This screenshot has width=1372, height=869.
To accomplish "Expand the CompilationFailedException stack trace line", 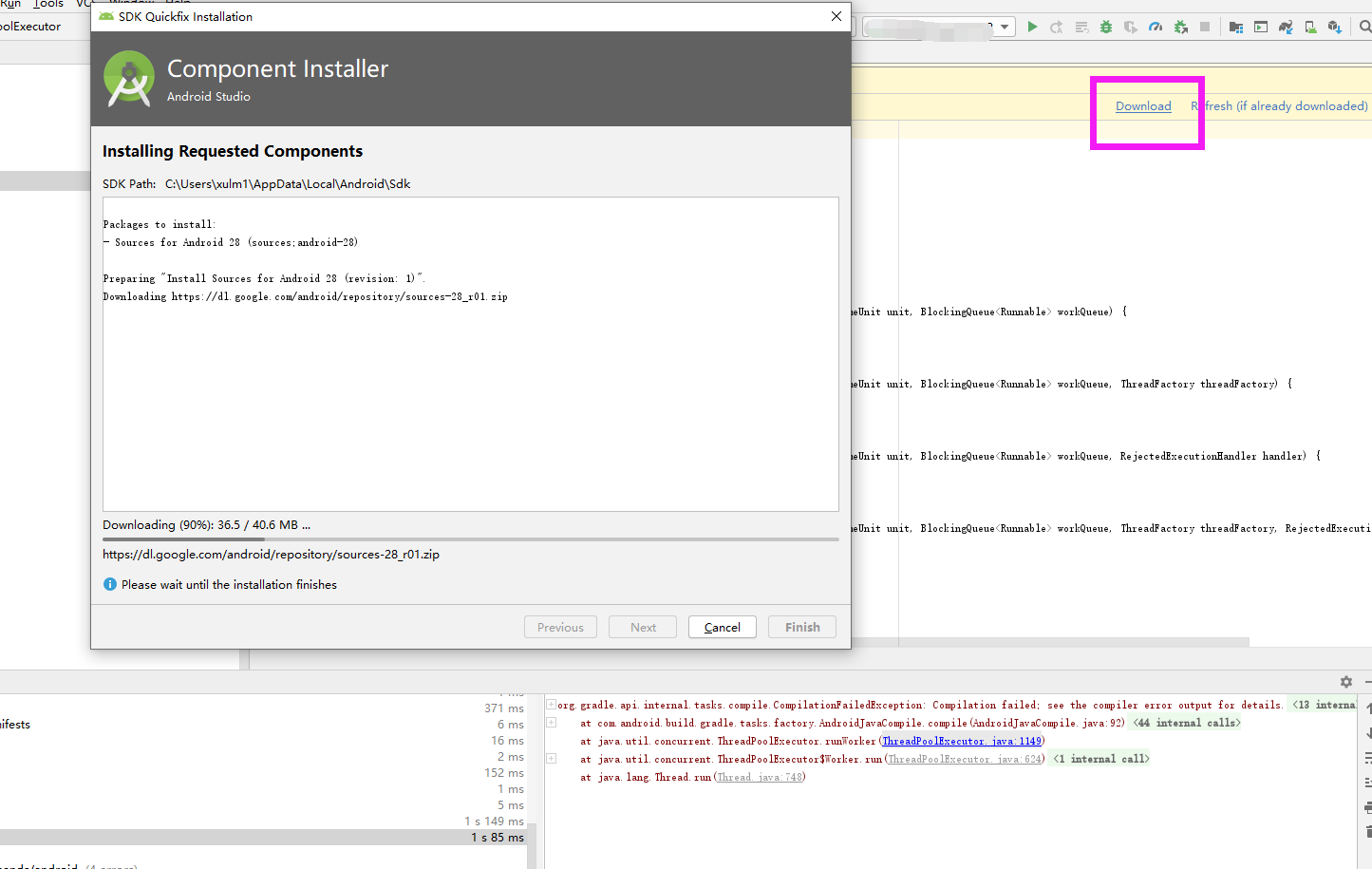I will [x=551, y=705].
